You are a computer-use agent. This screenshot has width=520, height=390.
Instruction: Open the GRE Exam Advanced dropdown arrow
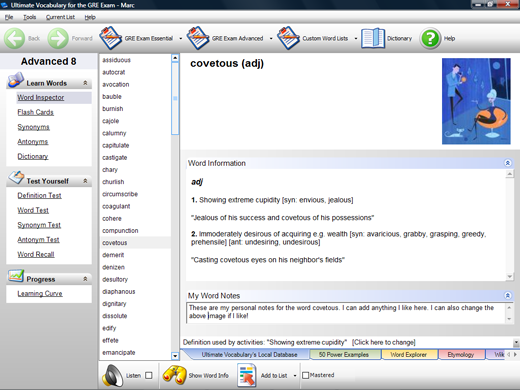pyautogui.click(x=271, y=39)
